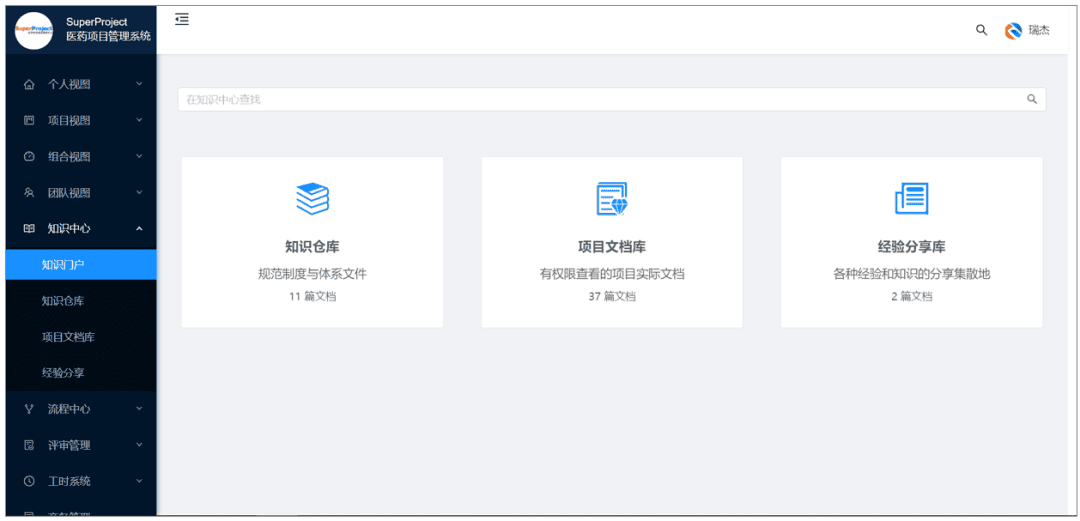Click the 37 篇文档 count
1080x521 pixels.
click(x=612, y=296)
